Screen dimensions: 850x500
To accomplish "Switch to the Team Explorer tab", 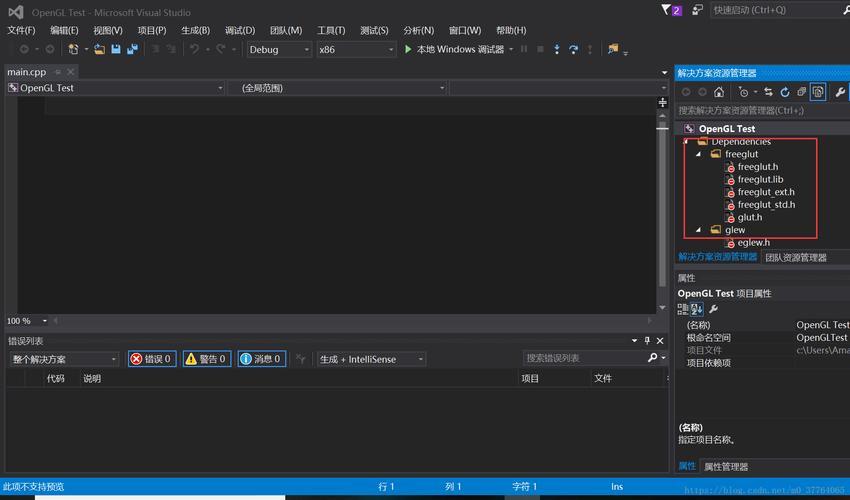I will pyautogui.click(x=796, y=258).
